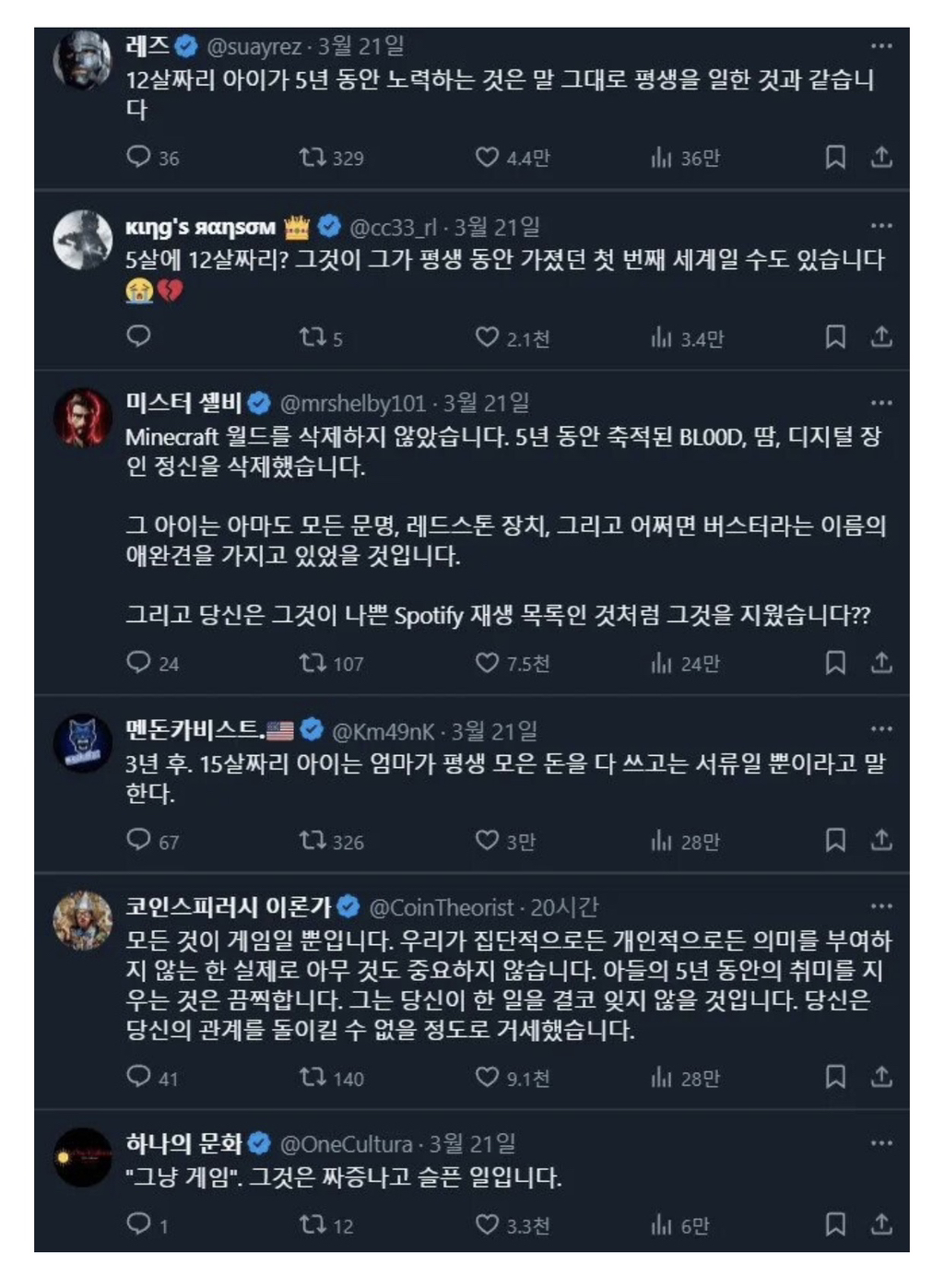Like the @OneCultura tweet
Image resolution: width=944 pixels, height=1288 pixels.
click(x=487, y=1224)
